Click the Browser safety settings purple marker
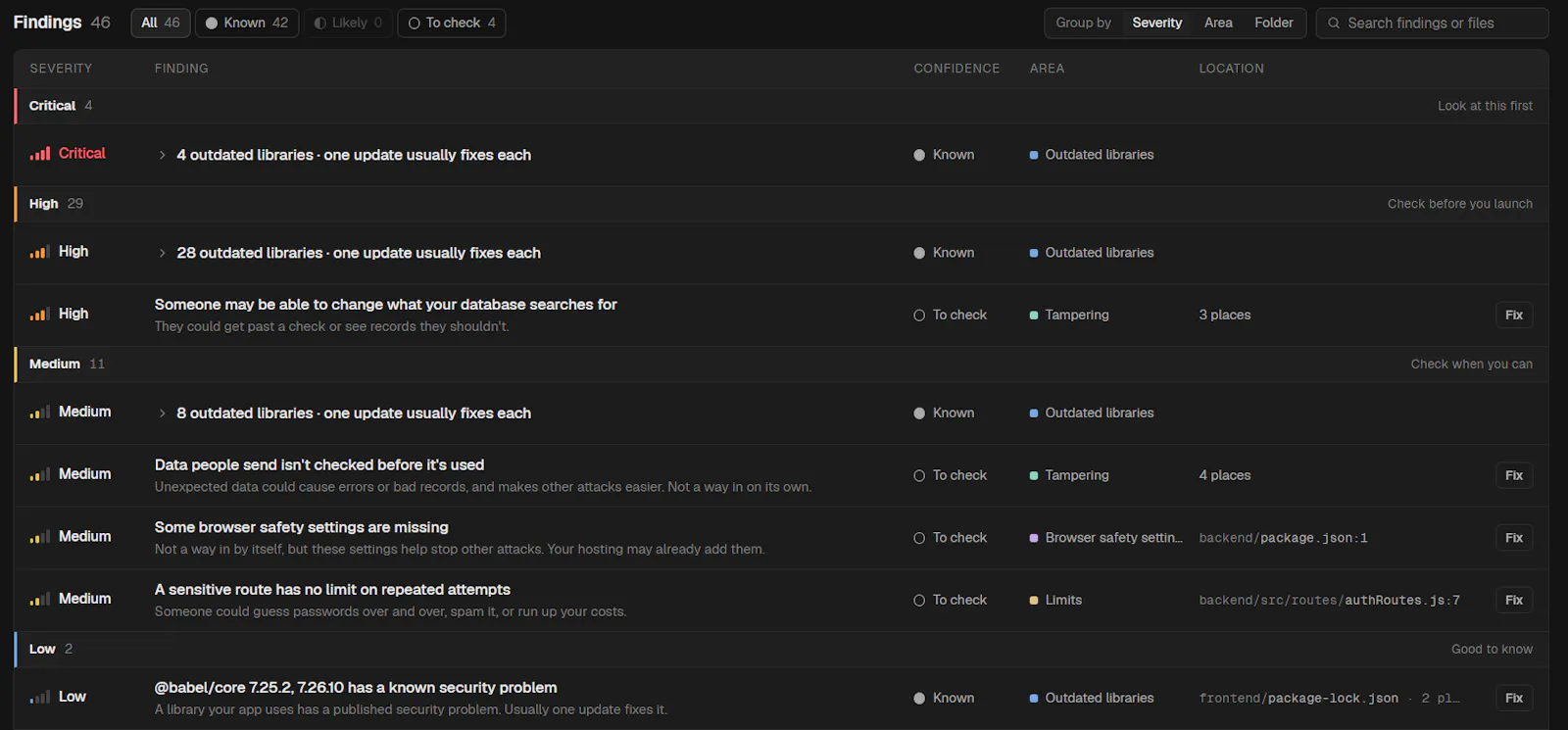Image resolution: width=1568 pixels, height=730 pixels. pyautogui.click(x=1034, y=538)
